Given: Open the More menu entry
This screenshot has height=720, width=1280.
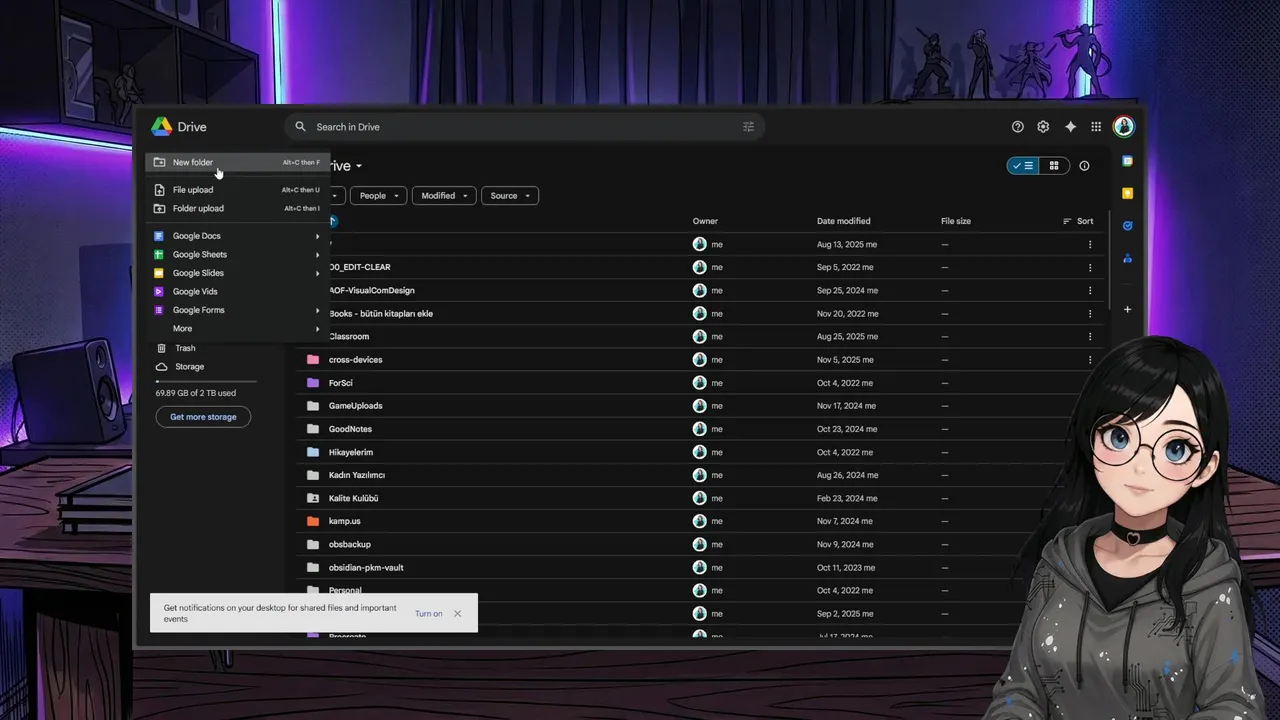Looking at the screenshot, I should click(237, 329).
